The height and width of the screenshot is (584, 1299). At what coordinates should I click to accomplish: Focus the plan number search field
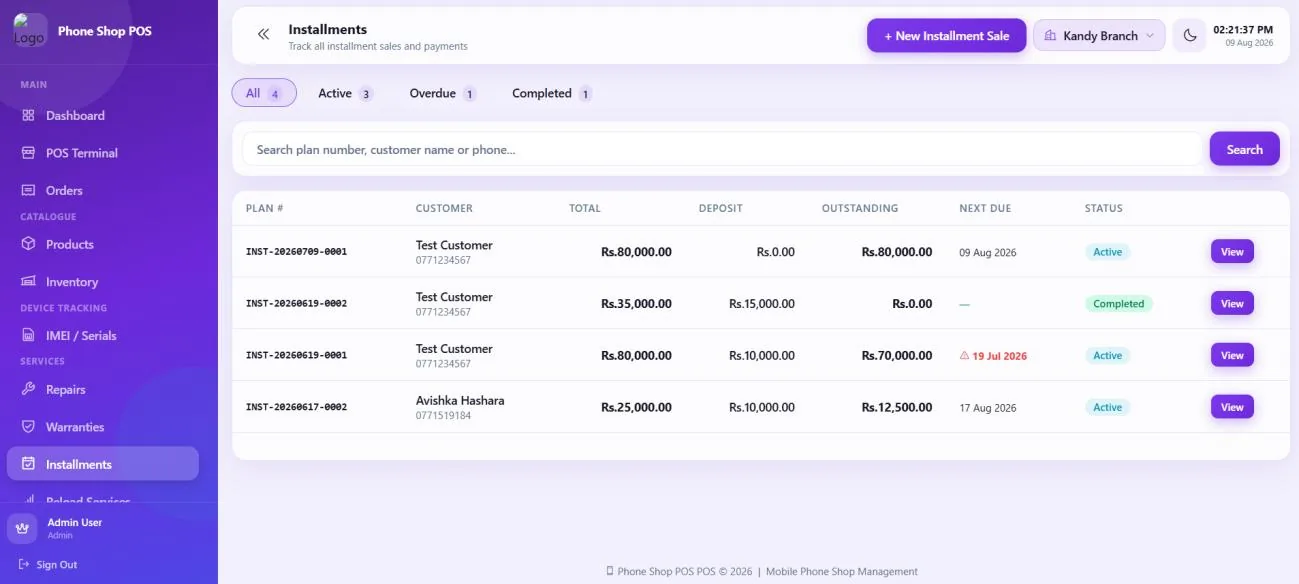coord(722,149)
